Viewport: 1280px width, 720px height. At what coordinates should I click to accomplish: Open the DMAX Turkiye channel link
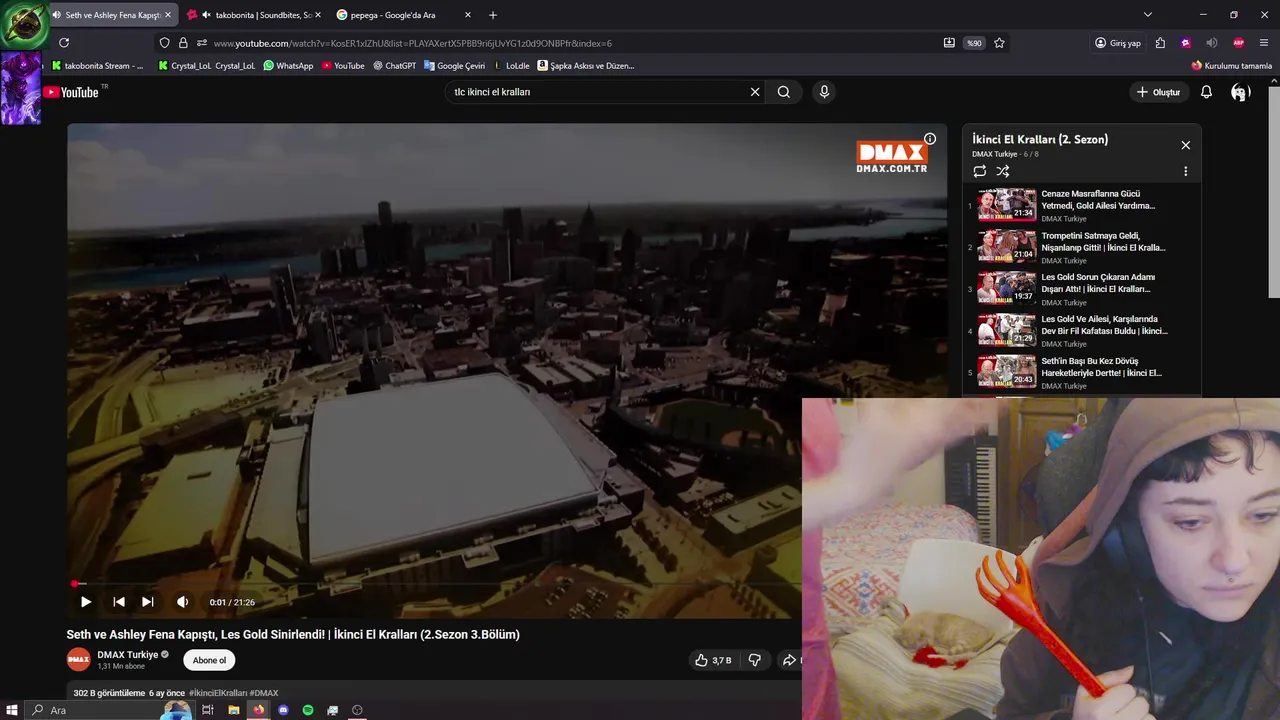(128, 655)
